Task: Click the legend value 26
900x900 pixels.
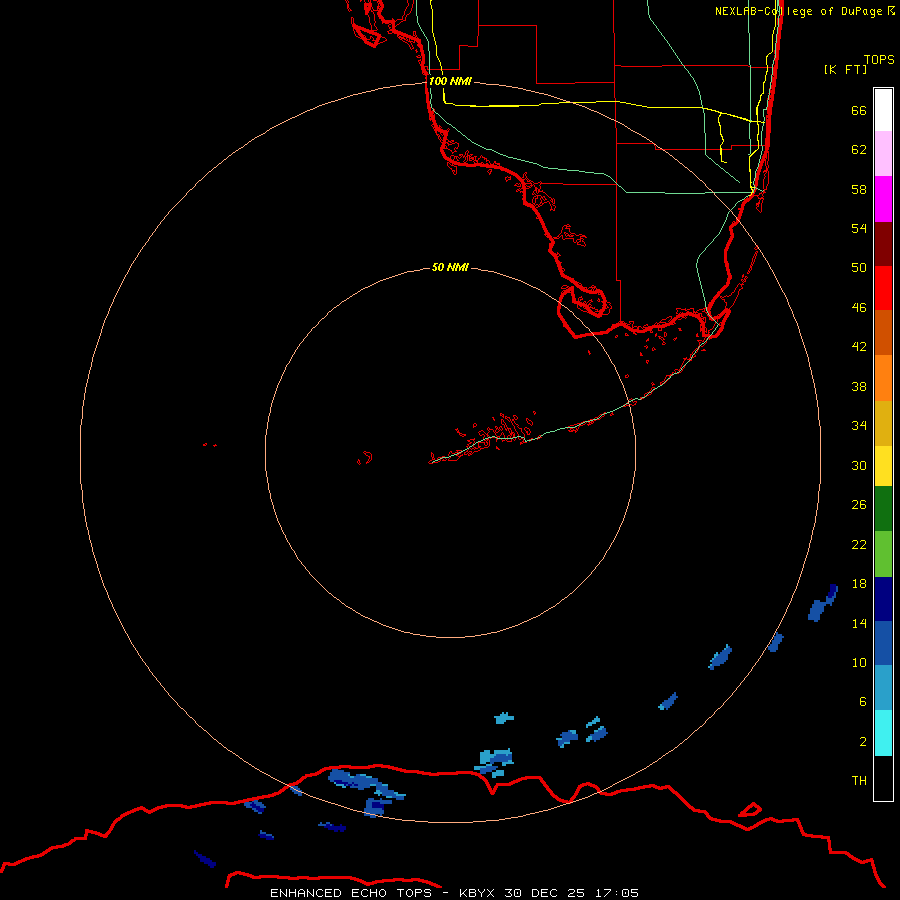Action: [x=859, y=505]
